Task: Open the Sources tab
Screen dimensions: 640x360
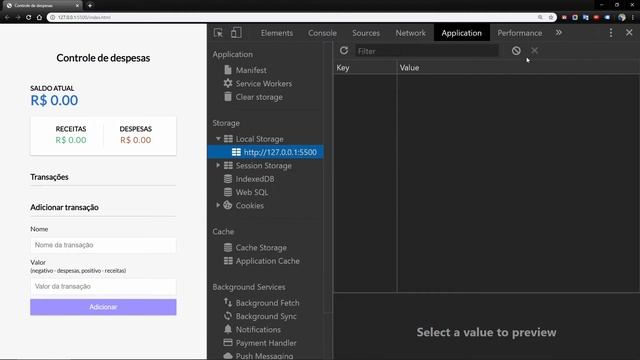Action: [366, 33]
